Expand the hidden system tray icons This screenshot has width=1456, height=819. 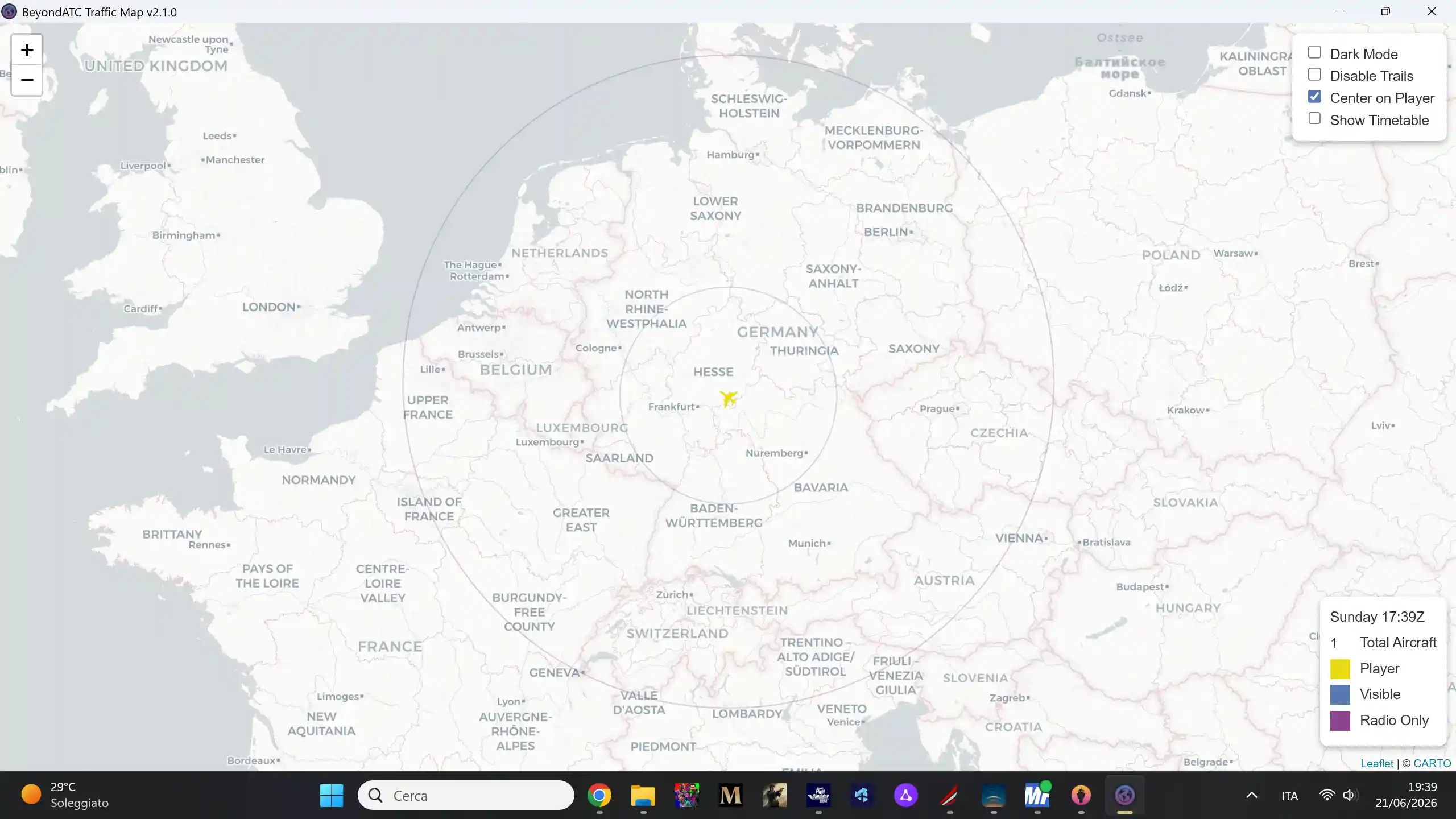click(1251, 795)
